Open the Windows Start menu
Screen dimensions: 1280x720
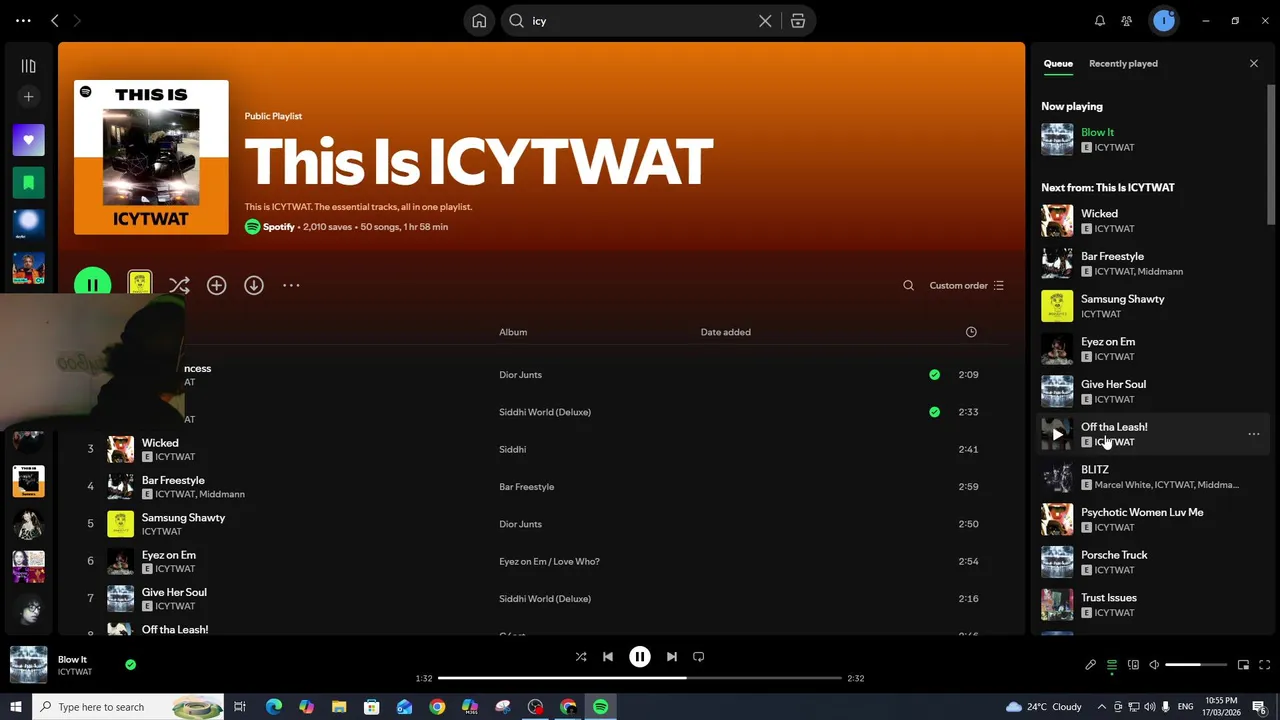click(15, 707)
